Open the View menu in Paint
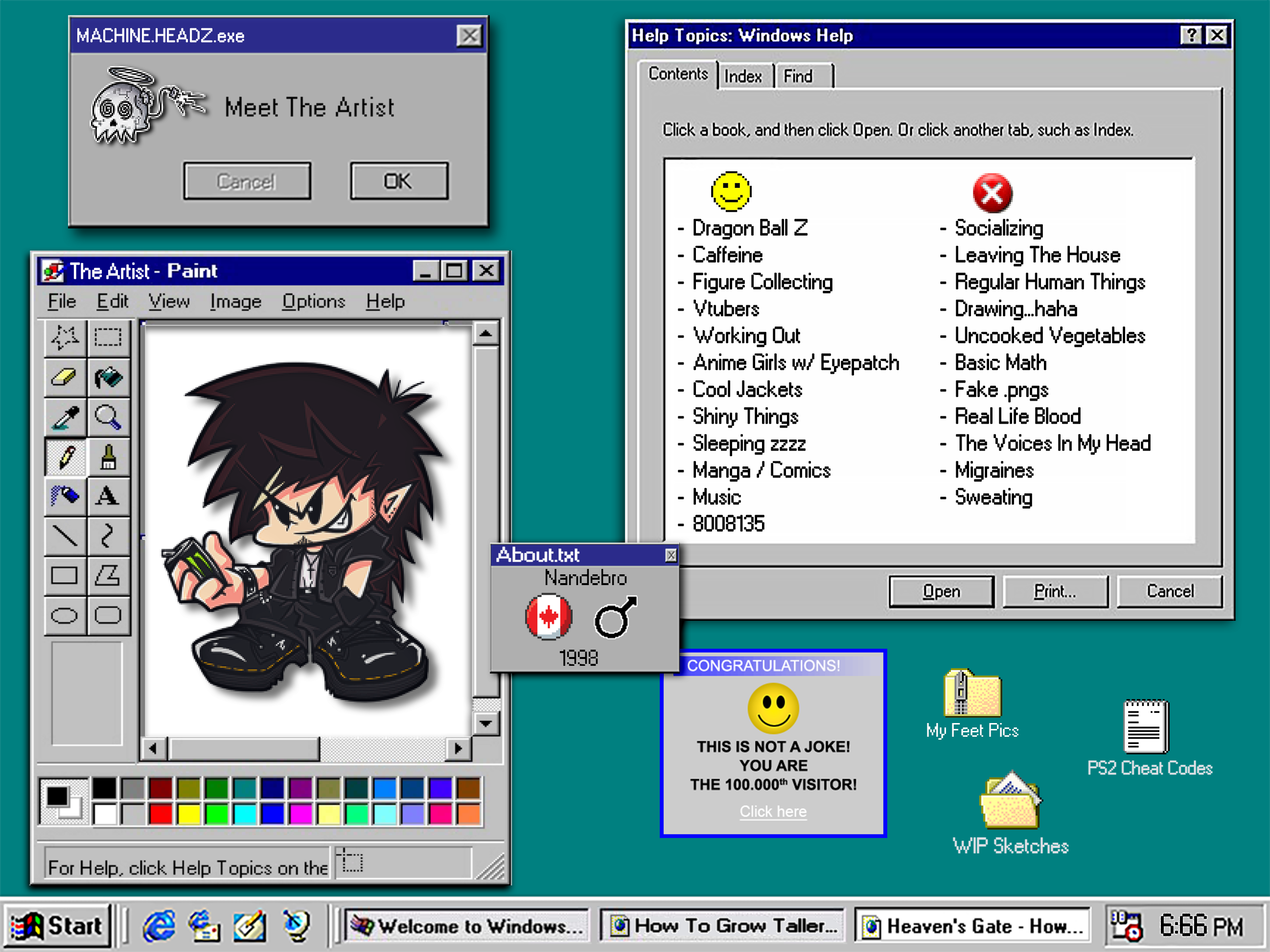Screen dimensions: 1270x952 point(169,301)
